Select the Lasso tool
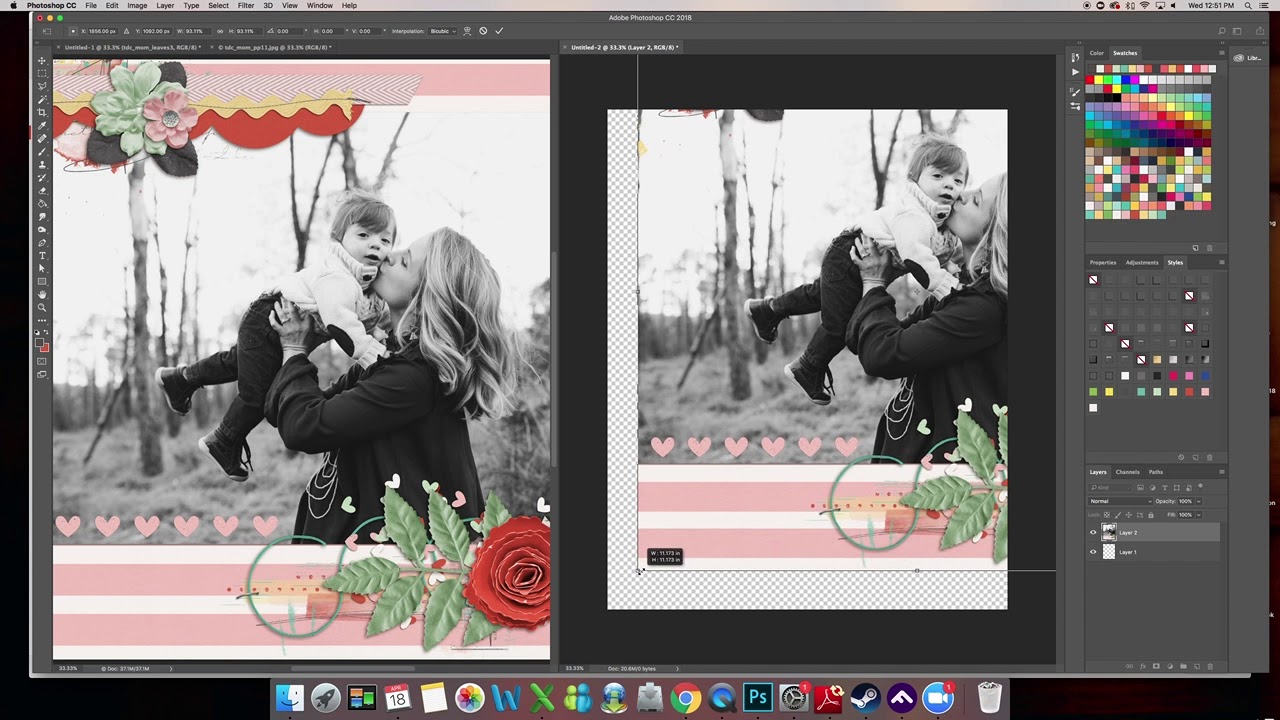 43,84
